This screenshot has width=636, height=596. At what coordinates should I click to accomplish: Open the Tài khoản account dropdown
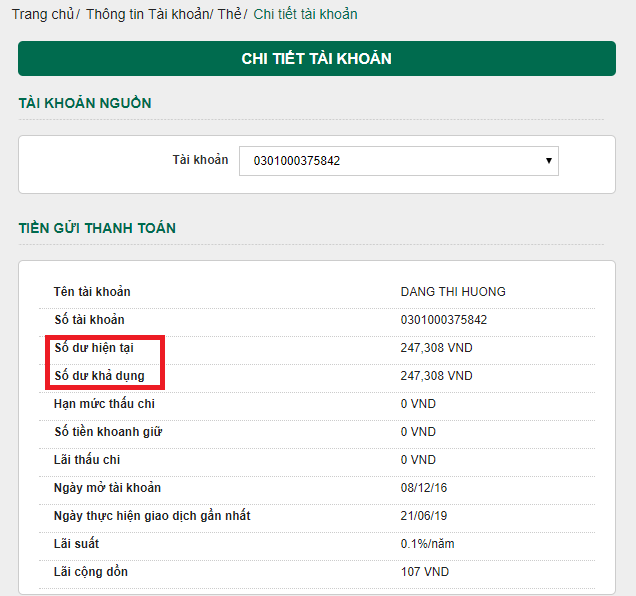pos(398,160)
